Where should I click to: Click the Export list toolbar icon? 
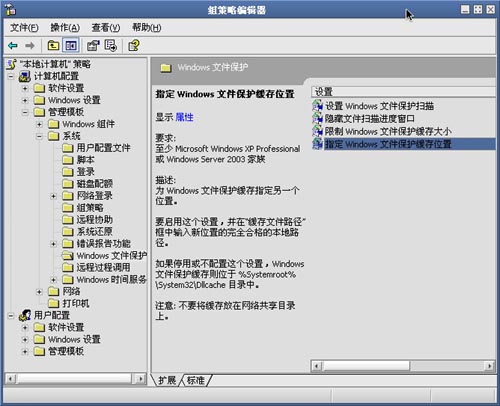point(111,45)
